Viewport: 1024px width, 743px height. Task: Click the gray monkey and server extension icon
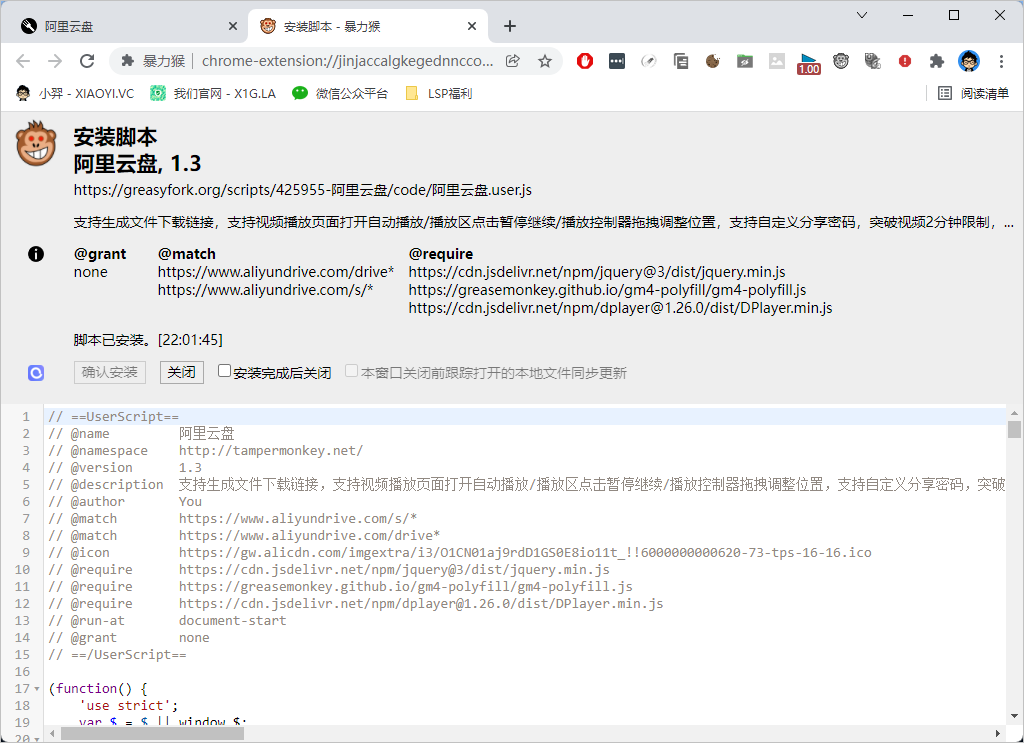(x=872, y=61)
